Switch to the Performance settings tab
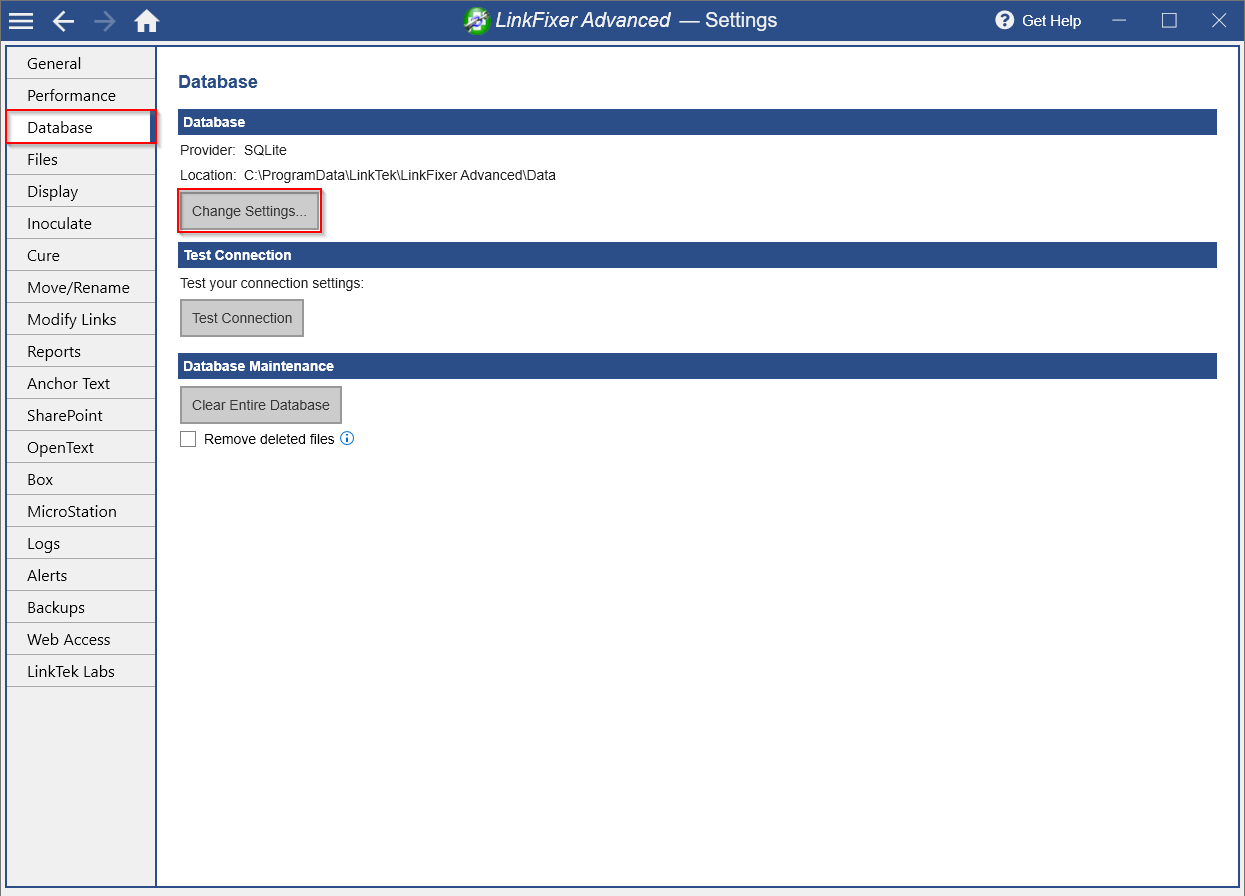Screen dimensions: 1245x896 81,95
